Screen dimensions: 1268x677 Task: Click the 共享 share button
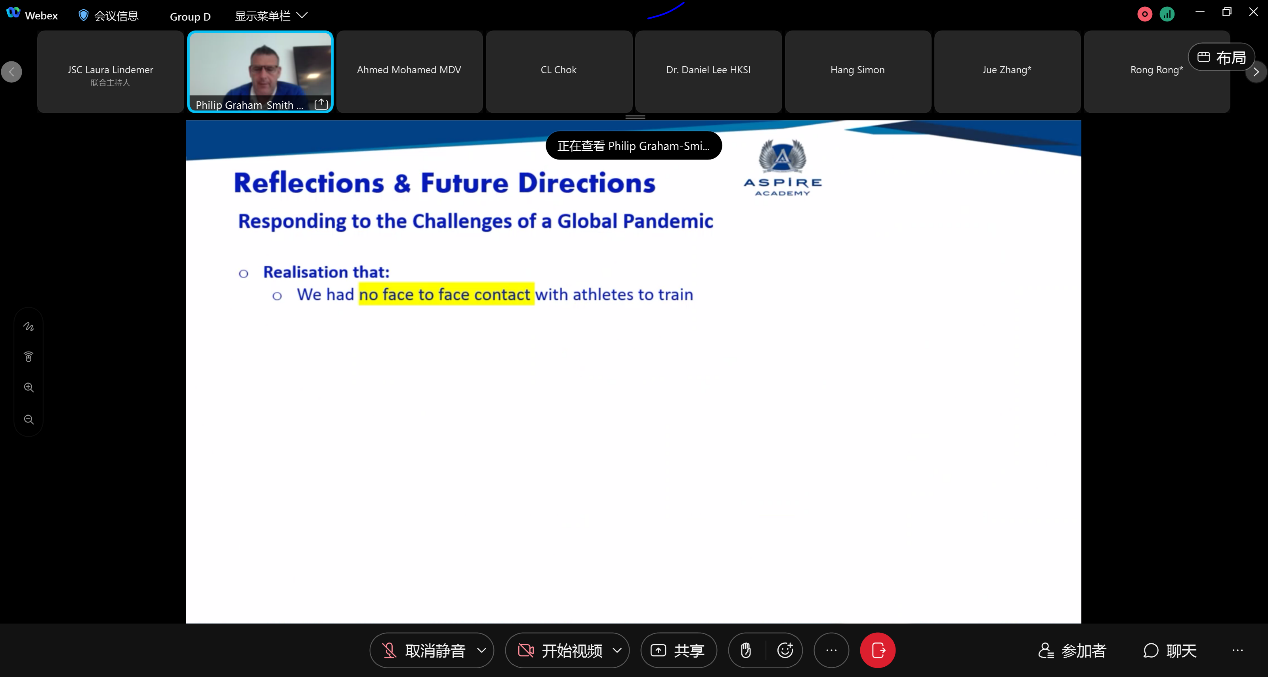point(678,651)
